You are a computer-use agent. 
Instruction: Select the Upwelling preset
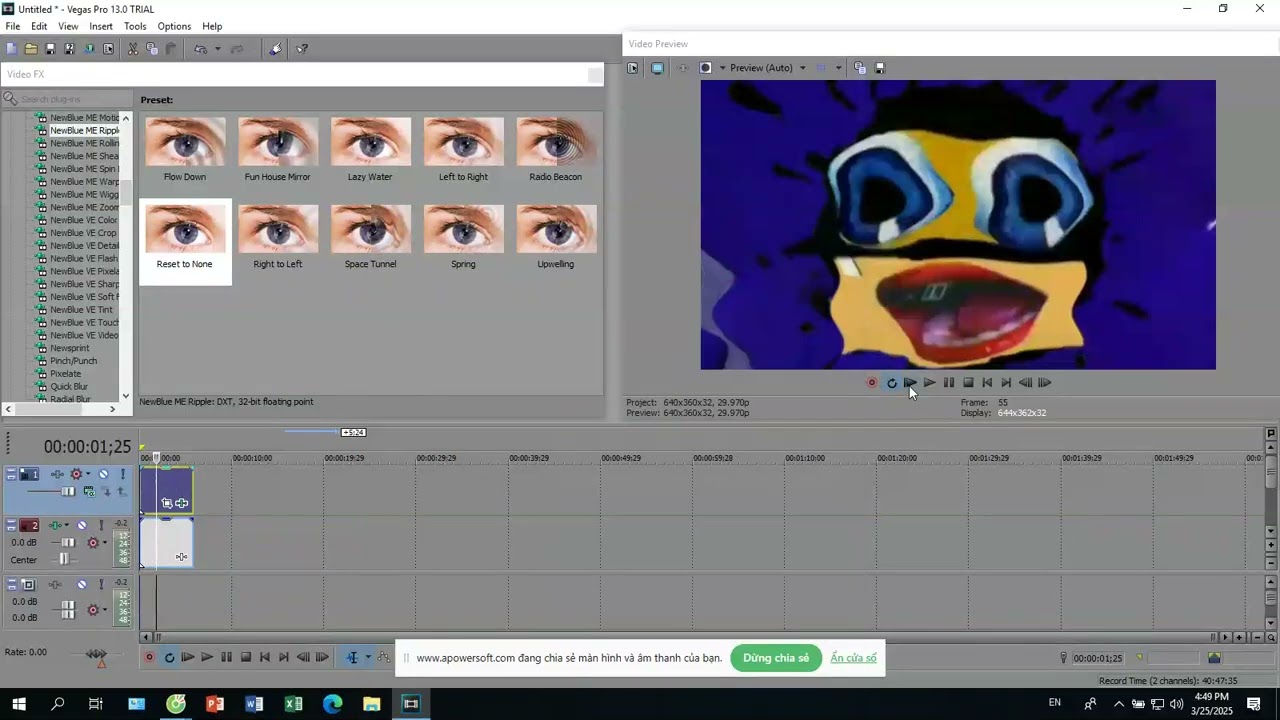(556, 229)
